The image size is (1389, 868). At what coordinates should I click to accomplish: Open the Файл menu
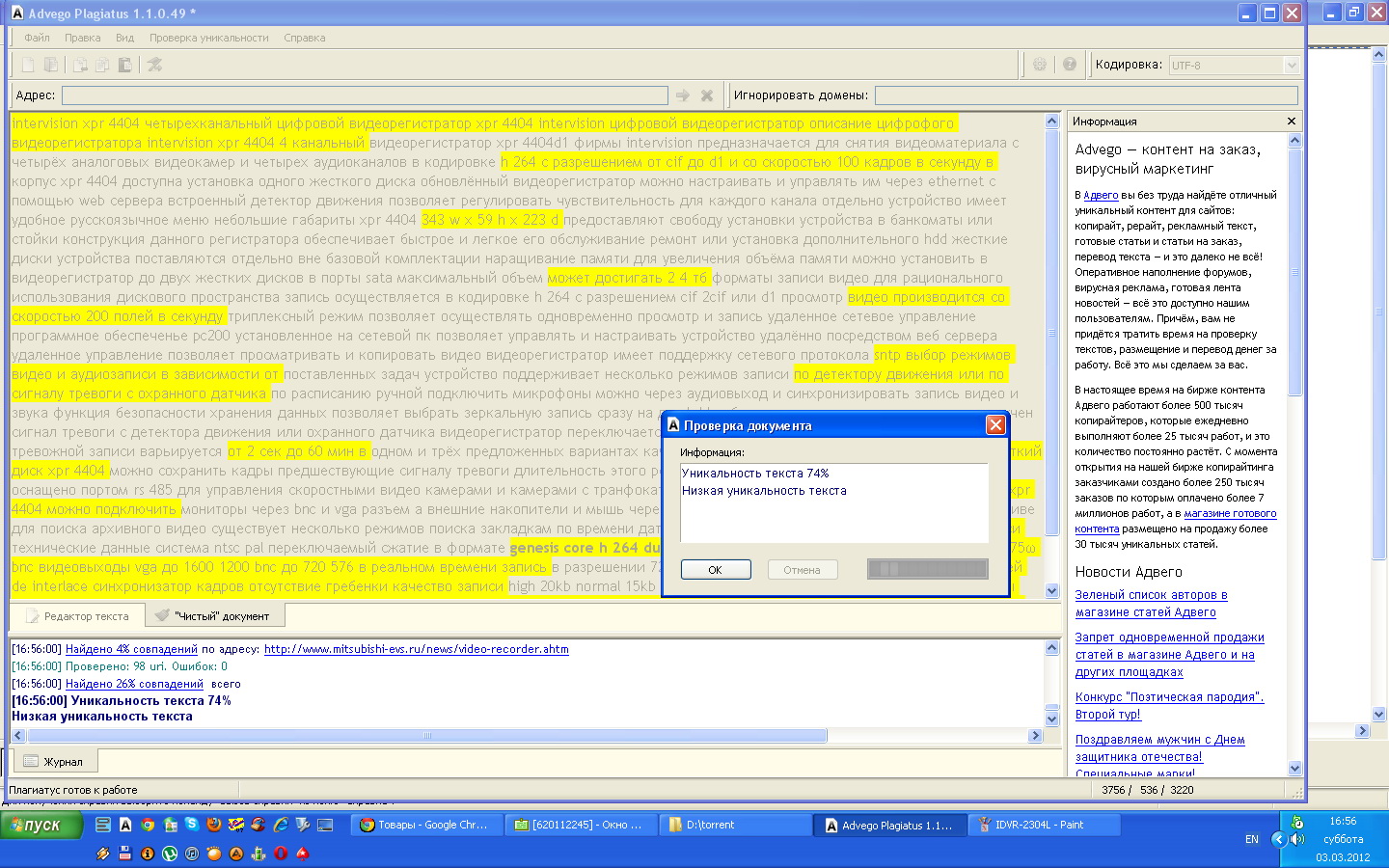coord(37,38)
